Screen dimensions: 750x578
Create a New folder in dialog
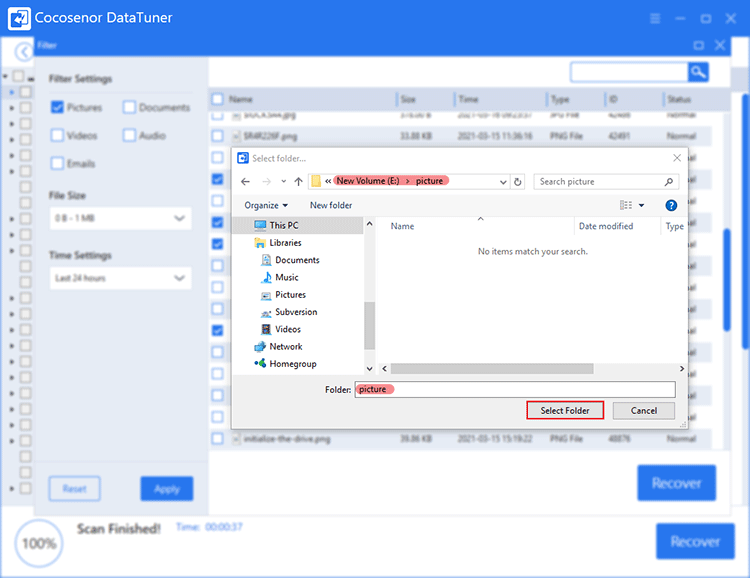[x=331, y=205]
